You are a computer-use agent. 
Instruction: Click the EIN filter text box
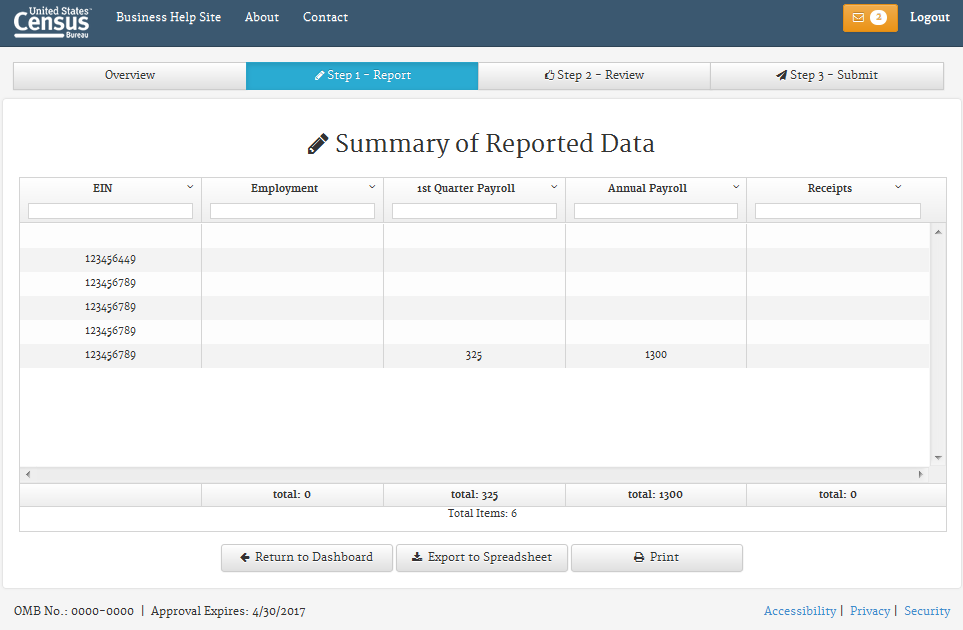110,211
